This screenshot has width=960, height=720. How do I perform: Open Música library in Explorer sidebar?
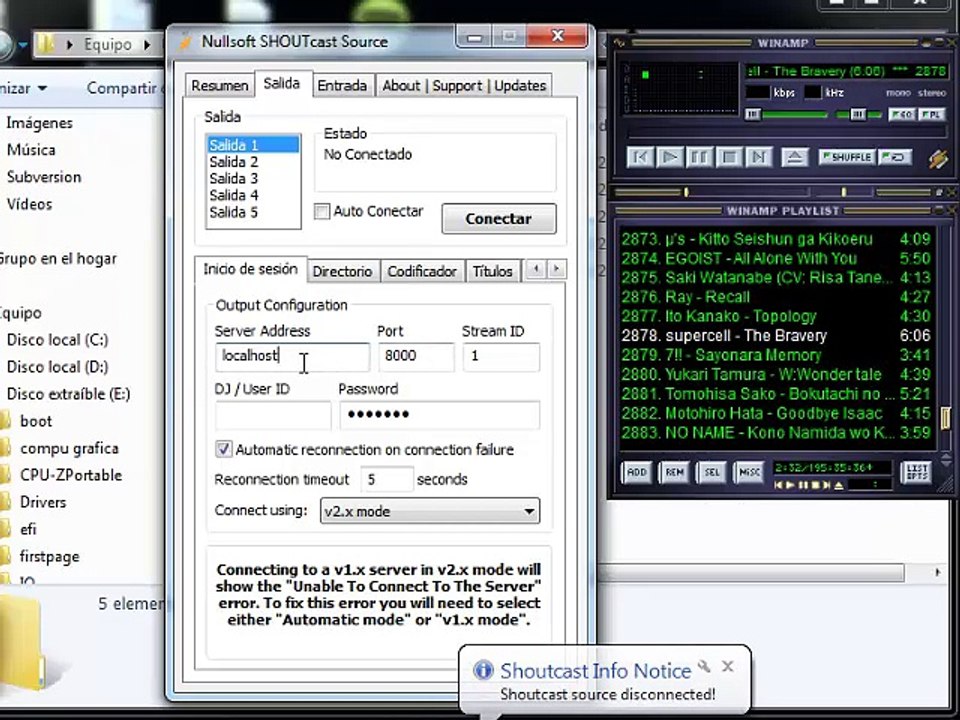point(31,150)
